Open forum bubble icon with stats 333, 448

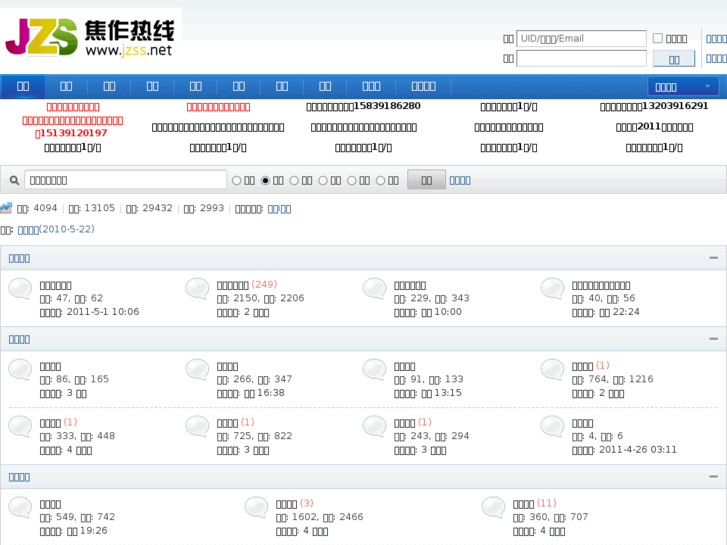(x=20, y=426)
